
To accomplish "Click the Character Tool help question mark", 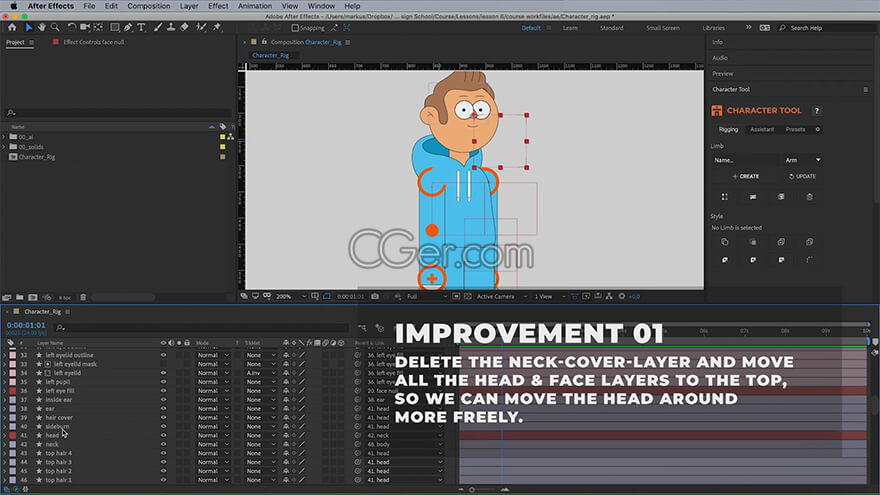I will 817,111.
